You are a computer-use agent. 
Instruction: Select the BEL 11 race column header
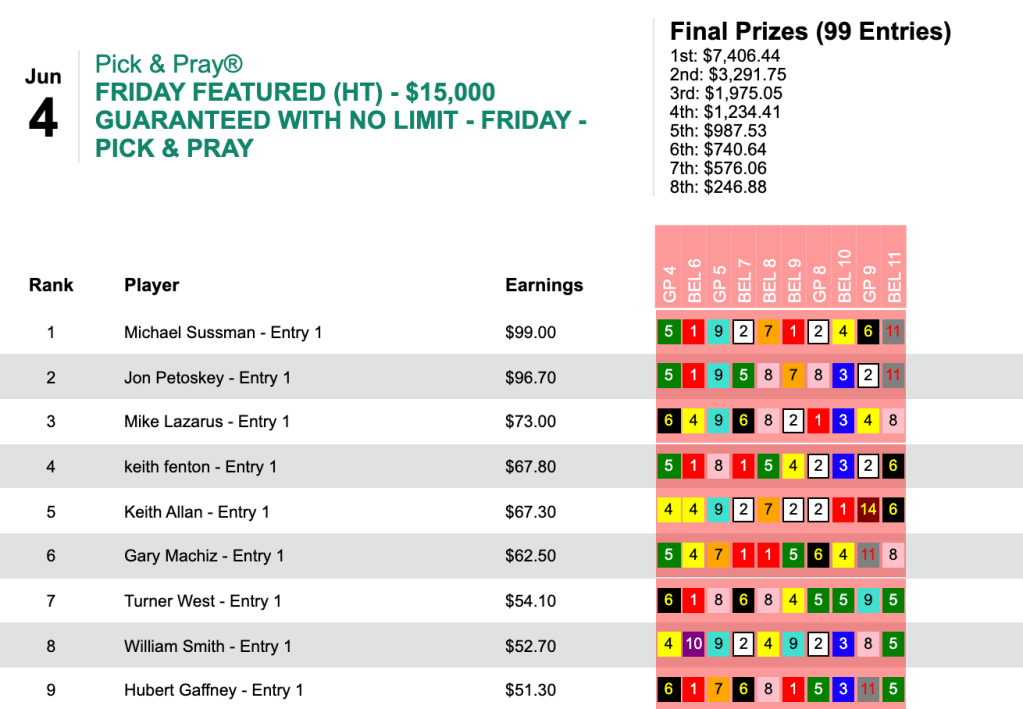coord(894,276)
